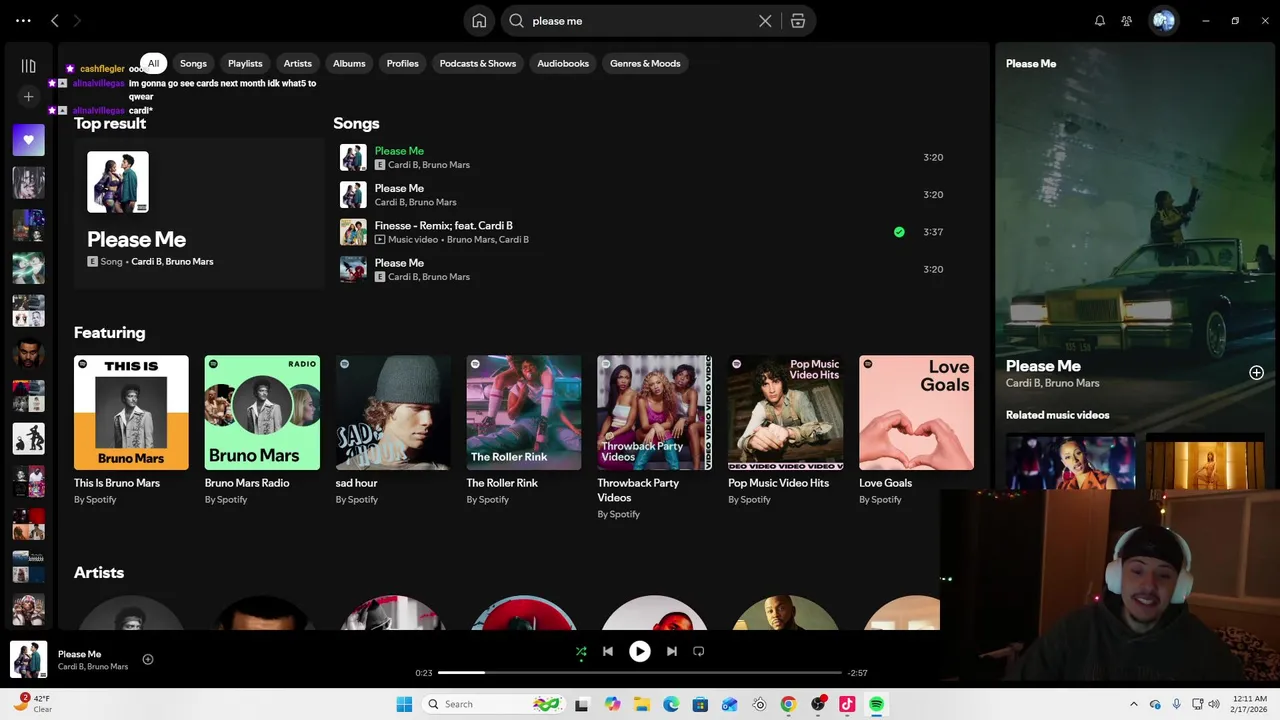Open Task View from the taskbar
Screen dimensions: 1280x720
tap(582, 704)
